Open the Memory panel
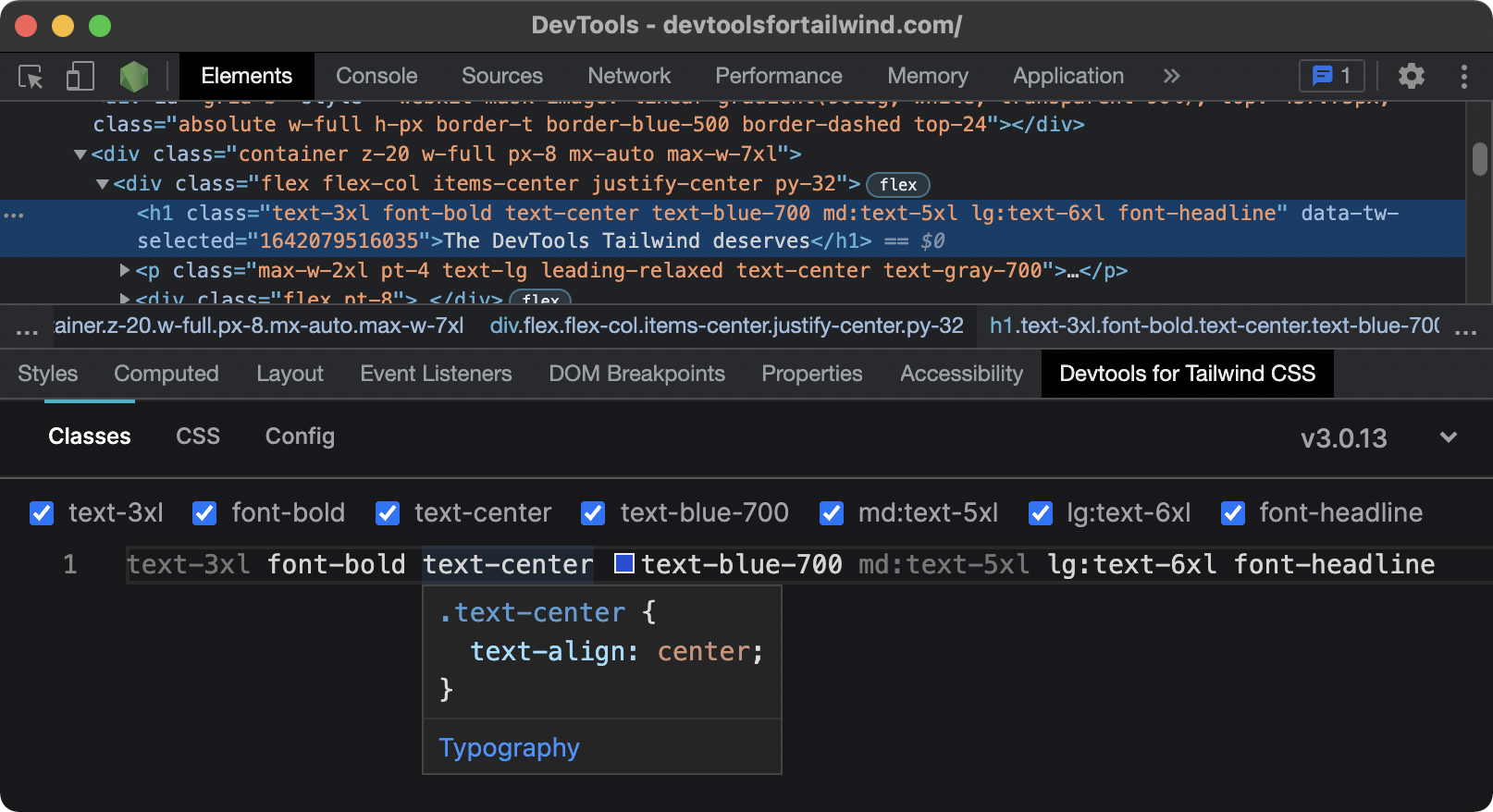Screen dimensions: 1493x812 [x=928, y=76]
